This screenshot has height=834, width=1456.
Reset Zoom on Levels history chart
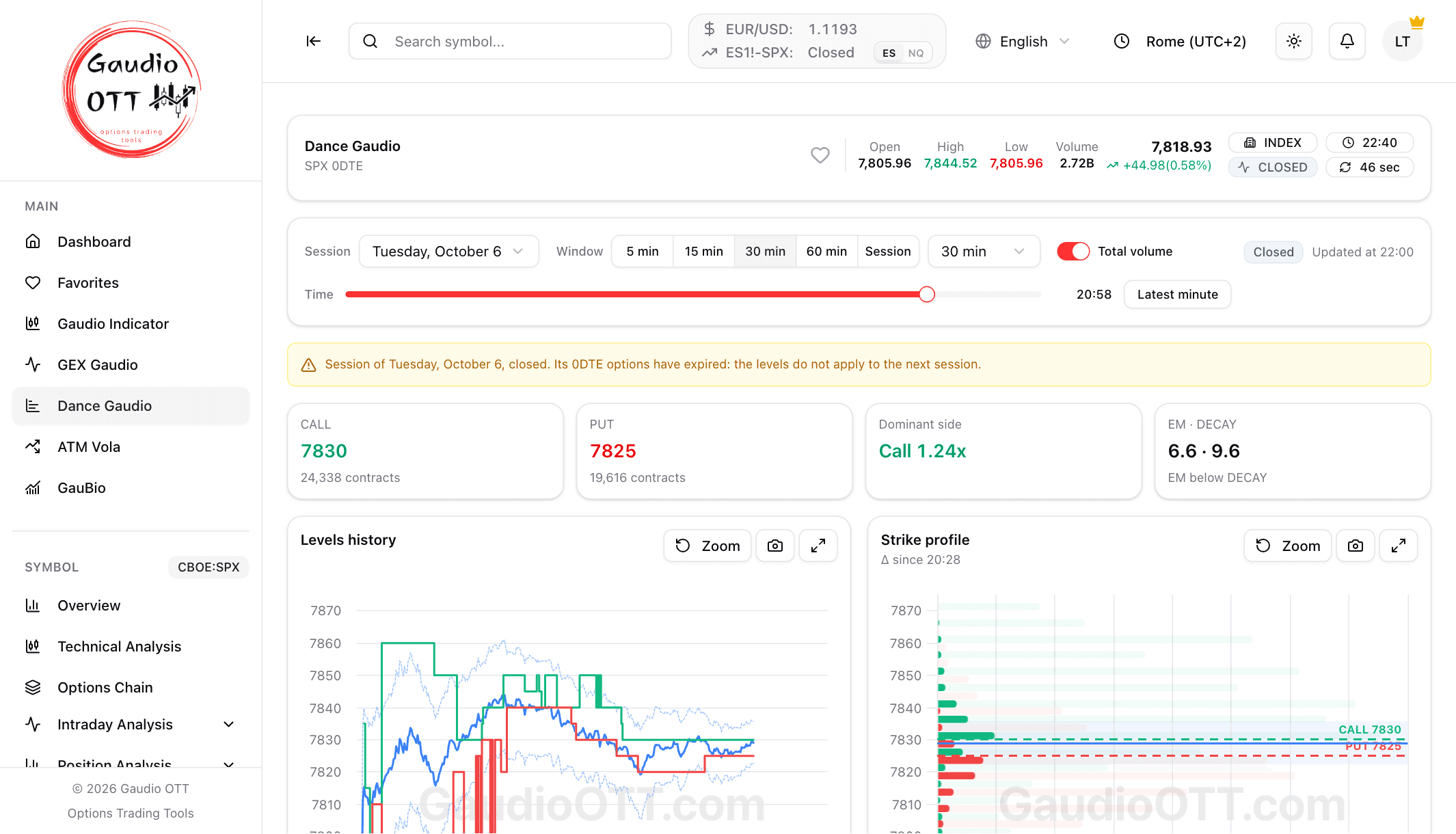(x=707, y=546)
